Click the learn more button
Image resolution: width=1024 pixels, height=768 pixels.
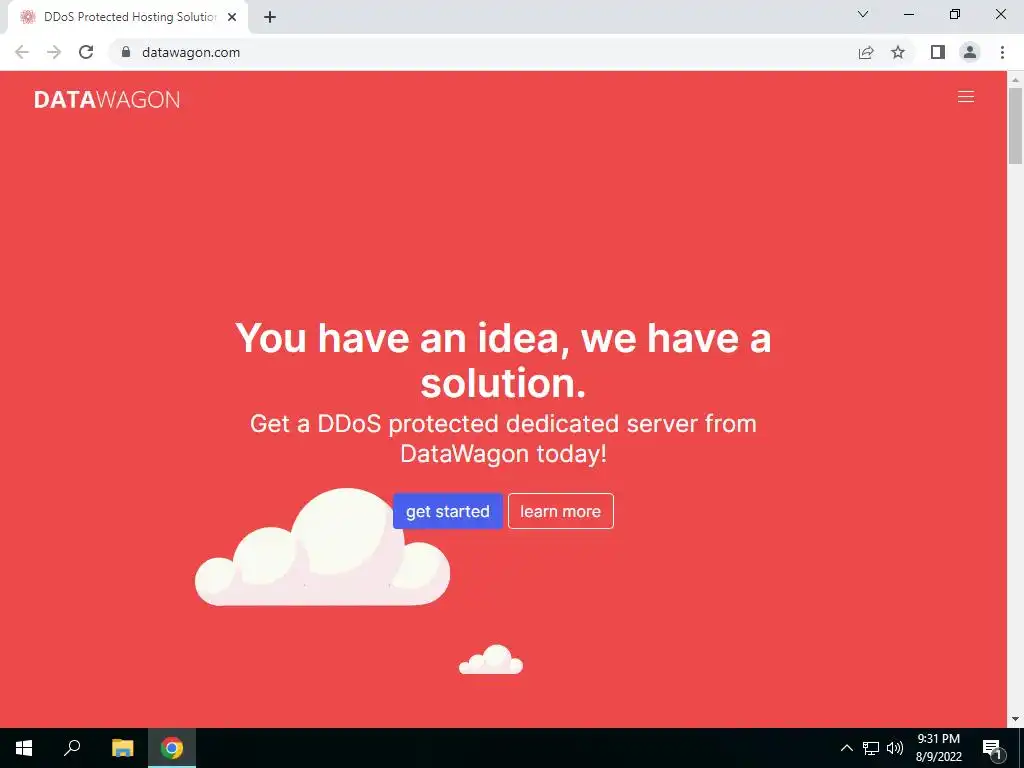pos(560,511)
